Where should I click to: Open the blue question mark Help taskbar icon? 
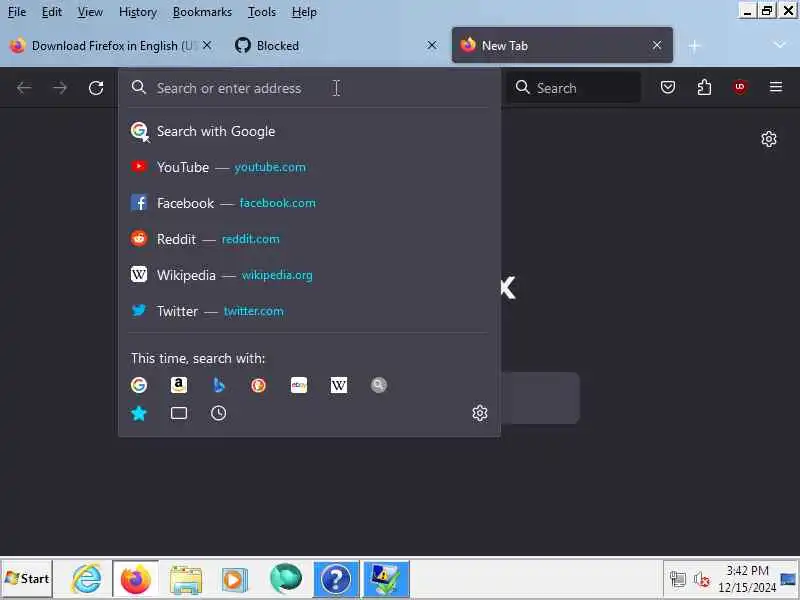[x=336, y=579]
